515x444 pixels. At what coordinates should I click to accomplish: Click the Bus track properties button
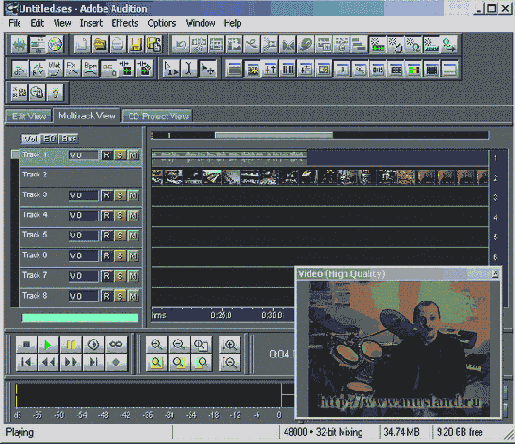(69, 138)
